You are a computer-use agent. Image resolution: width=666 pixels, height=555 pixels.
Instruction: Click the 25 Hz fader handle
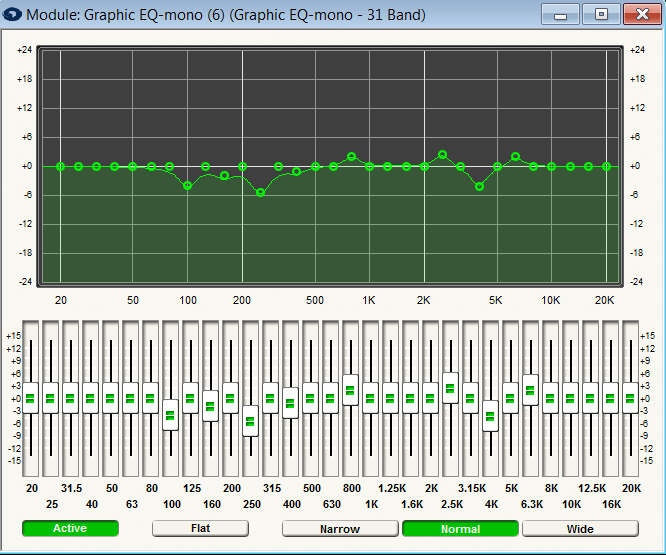50,398
